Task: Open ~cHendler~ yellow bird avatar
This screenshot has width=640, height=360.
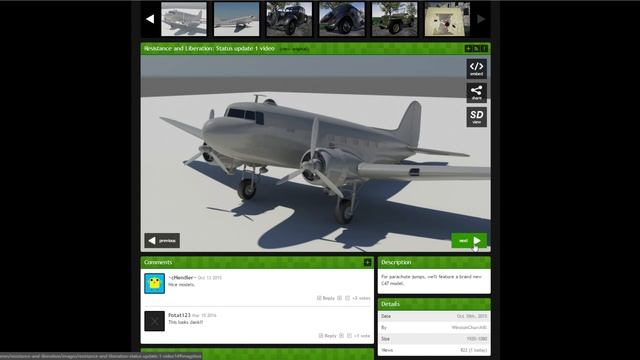Action: (x=154, y=283)
